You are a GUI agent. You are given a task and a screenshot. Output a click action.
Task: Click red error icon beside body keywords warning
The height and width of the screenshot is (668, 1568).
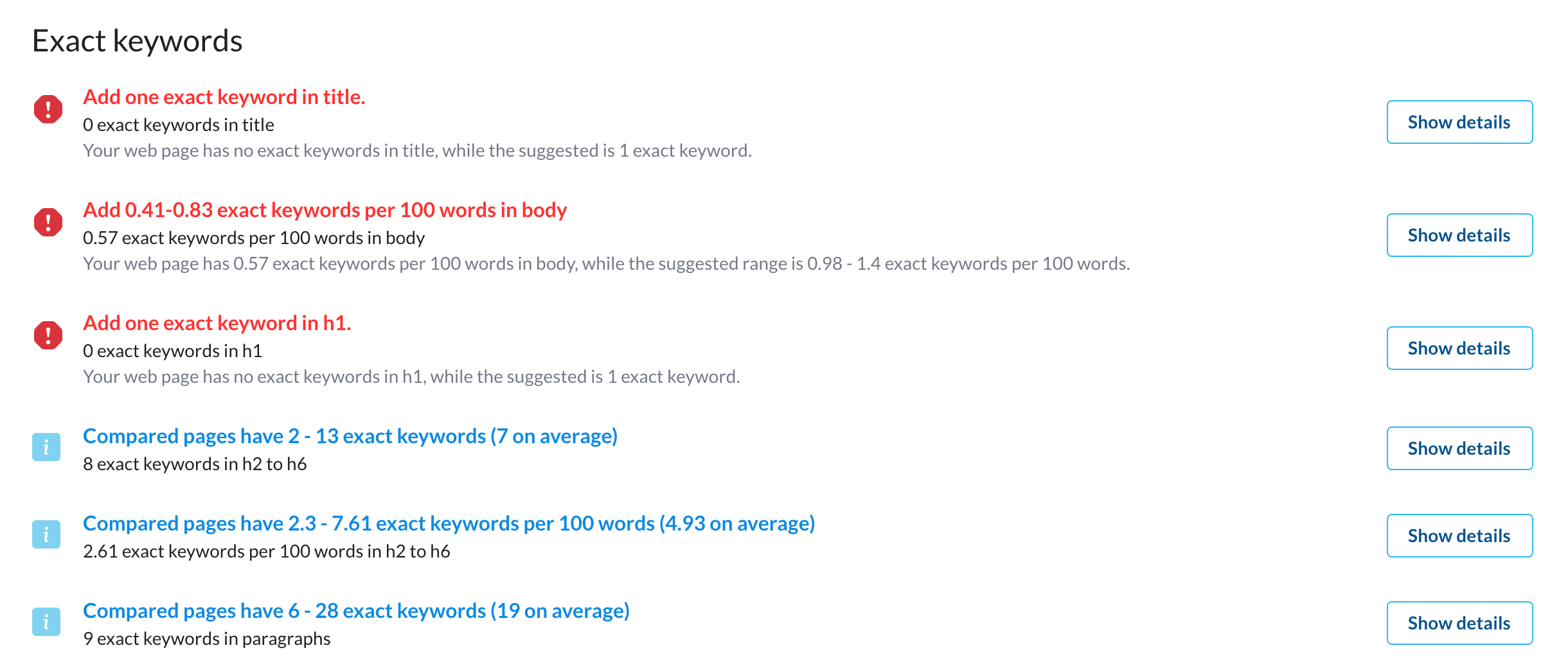[x=48, y=222]
